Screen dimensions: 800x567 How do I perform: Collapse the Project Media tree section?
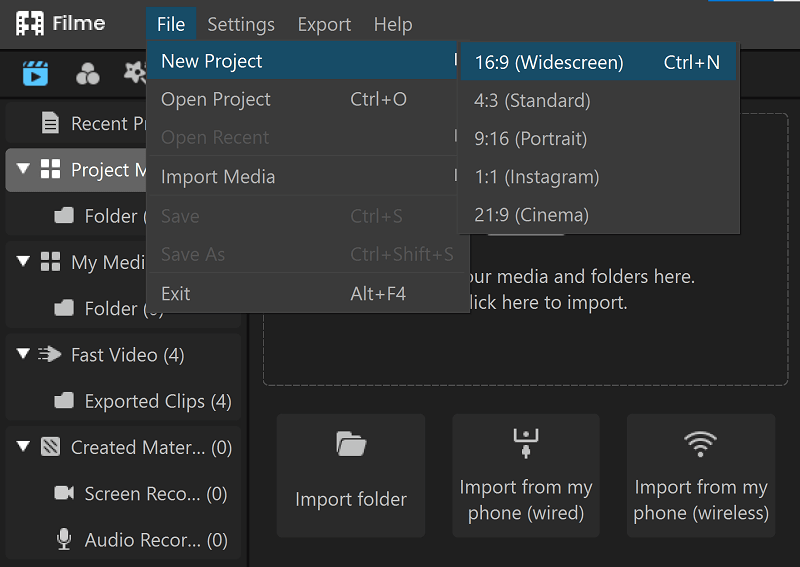[x=23, y=168]
